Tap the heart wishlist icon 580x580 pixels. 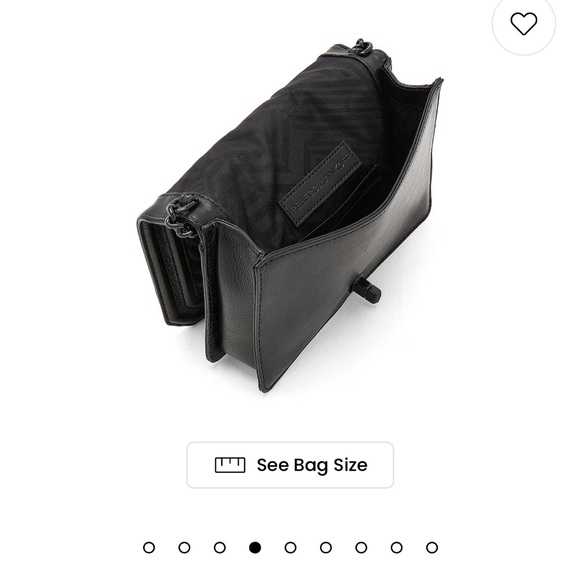click(x=523, y=24)
